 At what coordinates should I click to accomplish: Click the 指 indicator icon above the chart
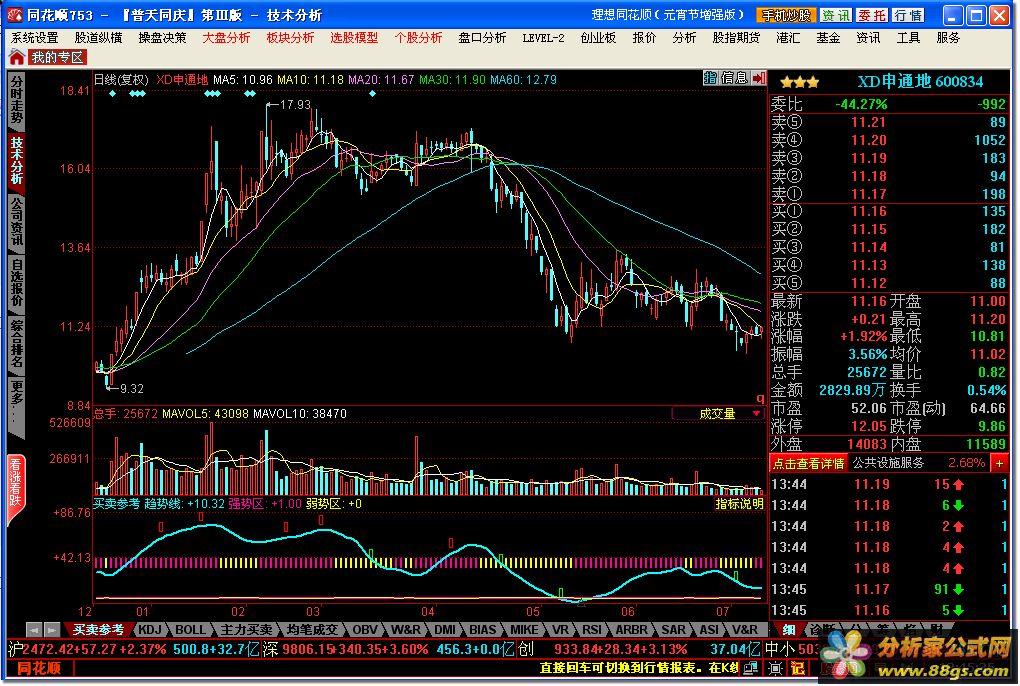(x=710, y=78)
